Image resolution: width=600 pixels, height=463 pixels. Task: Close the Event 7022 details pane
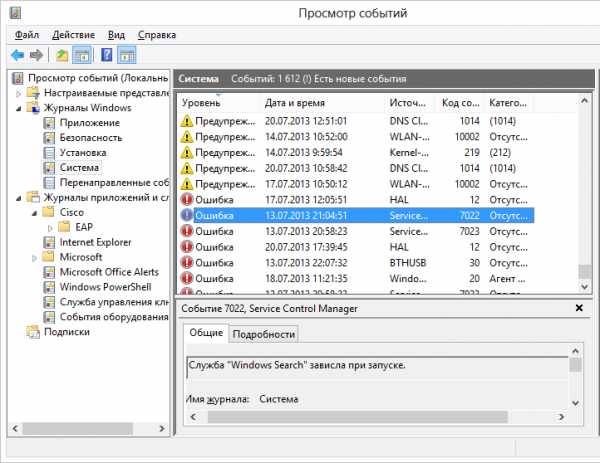point(579,309)
